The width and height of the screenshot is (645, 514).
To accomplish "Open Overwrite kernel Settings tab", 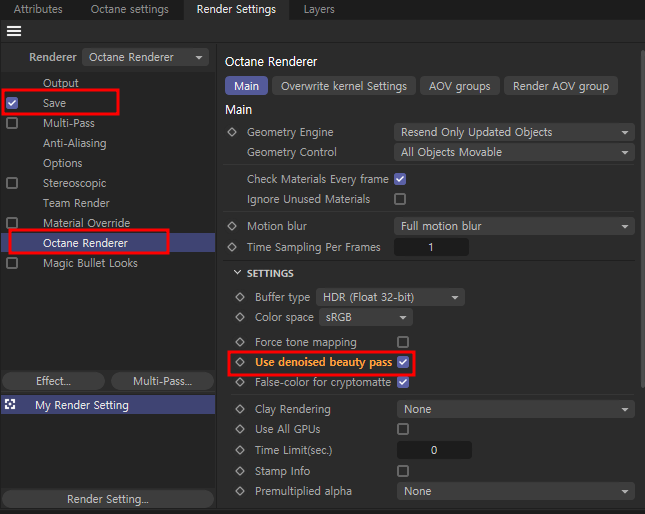I will tap(344, 86).
